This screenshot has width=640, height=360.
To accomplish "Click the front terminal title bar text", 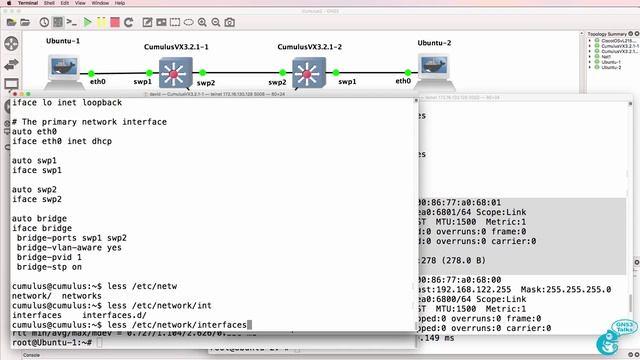I will [217, 94].
